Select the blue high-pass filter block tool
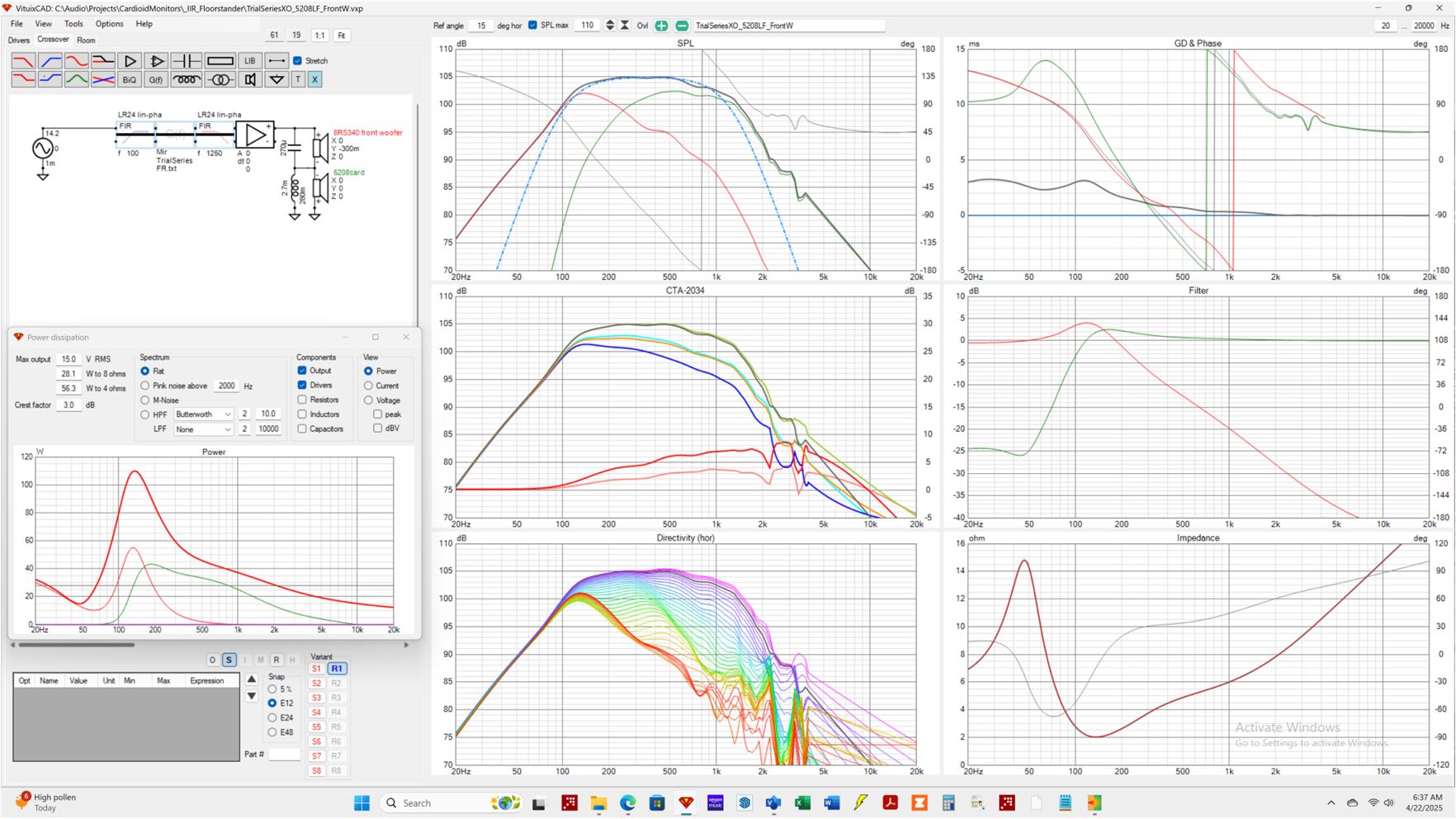This screenshot has width=1456, height=819. coord(50,61)
